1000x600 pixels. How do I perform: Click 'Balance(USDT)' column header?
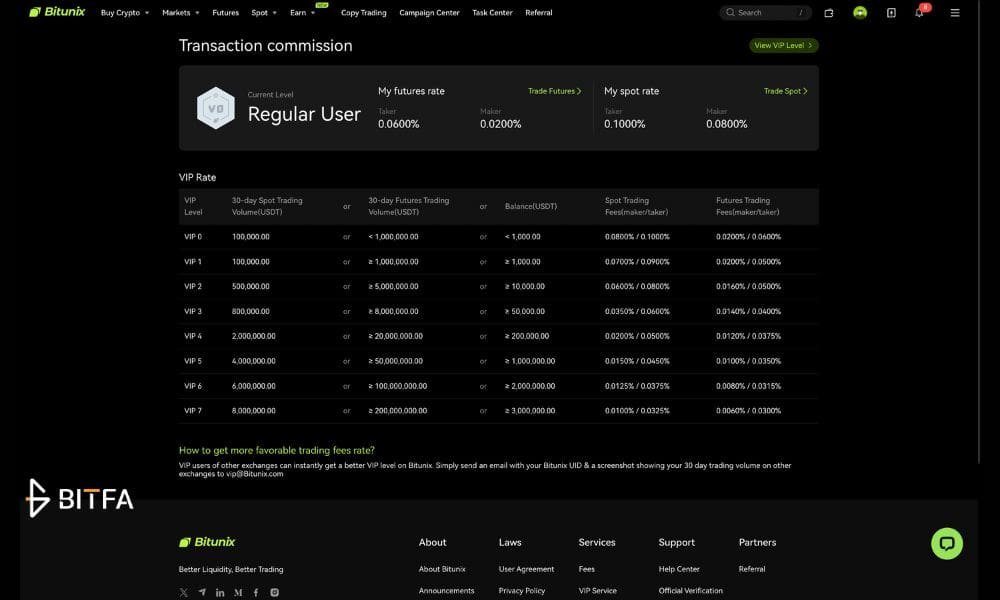531,206
